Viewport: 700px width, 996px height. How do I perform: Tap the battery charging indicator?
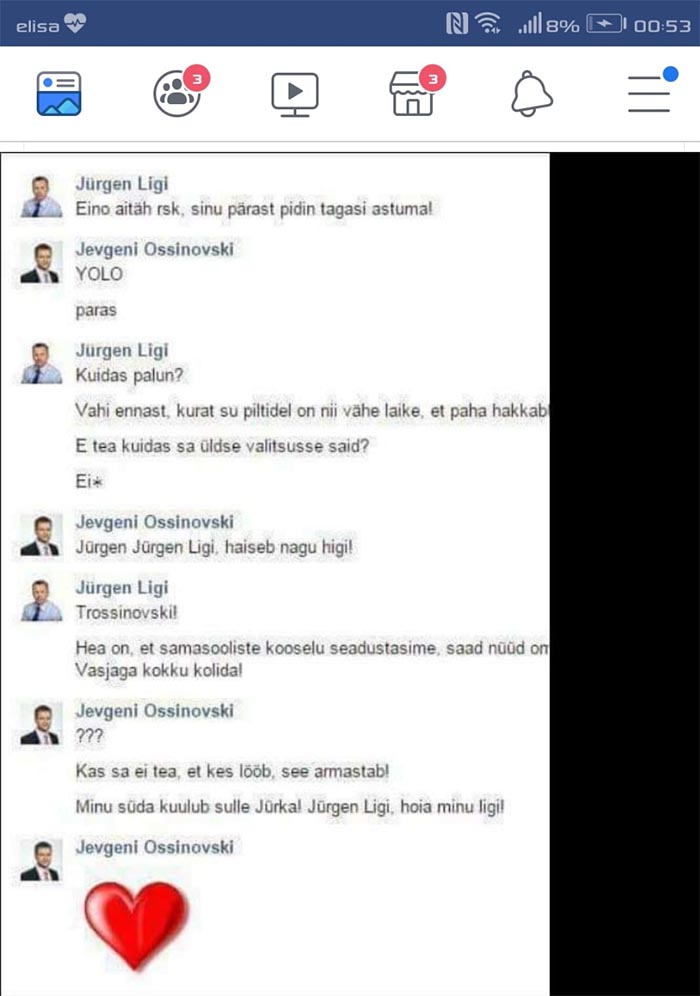(x=606, y=24)
